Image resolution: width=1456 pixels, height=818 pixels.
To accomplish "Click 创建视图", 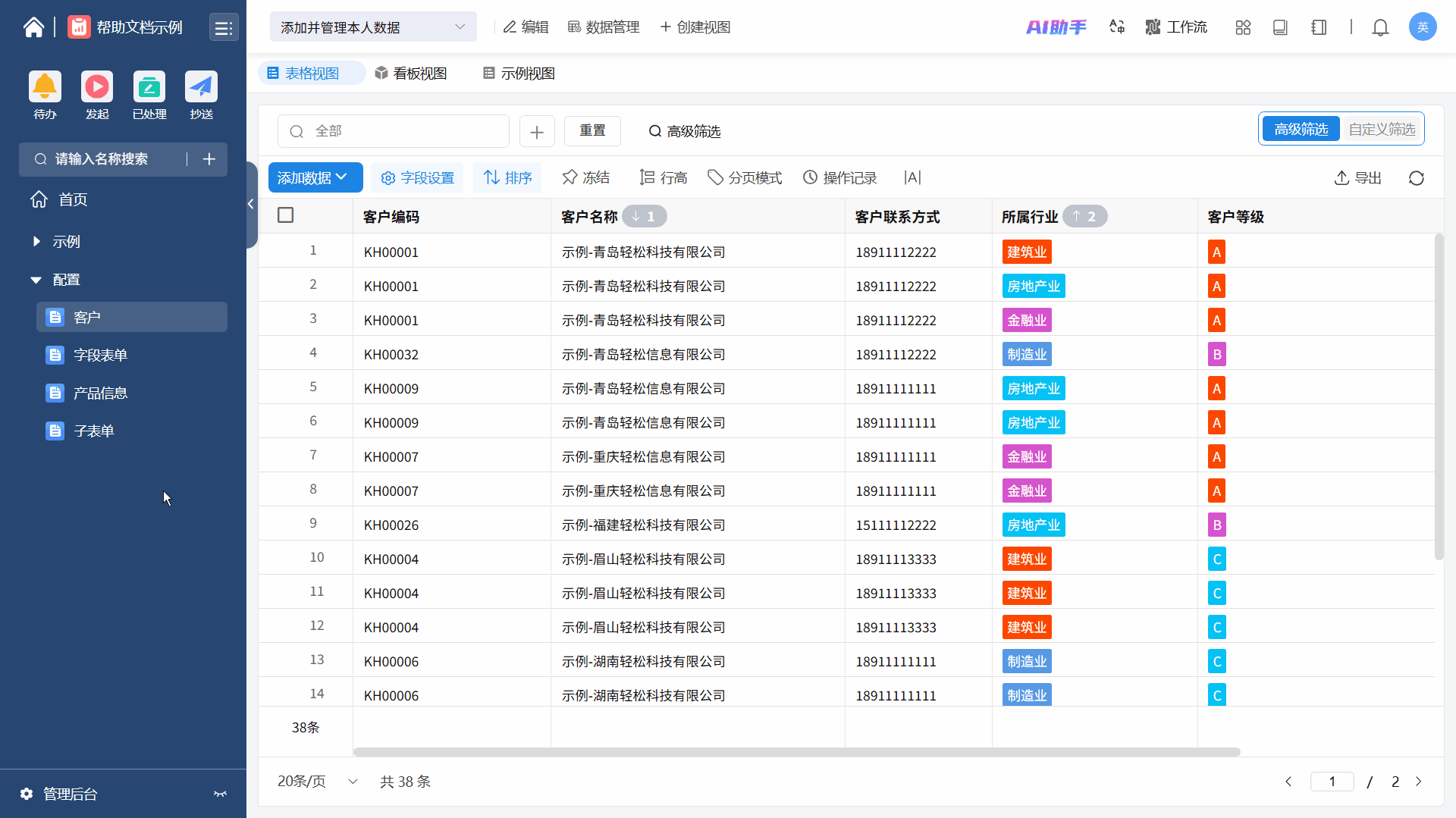I will point(695,27).
